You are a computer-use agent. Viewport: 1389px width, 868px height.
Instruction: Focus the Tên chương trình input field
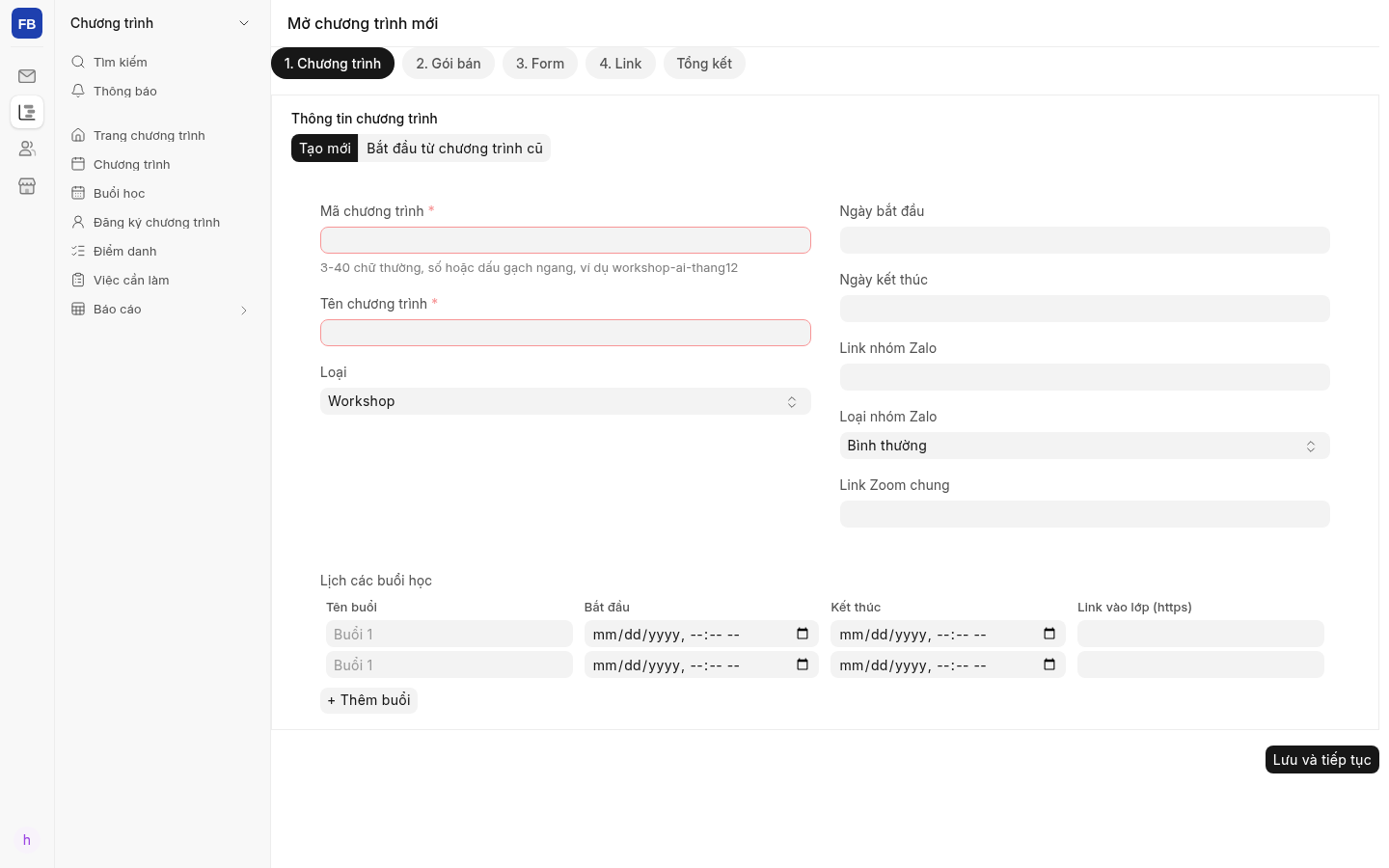click(x=565, y=333)
